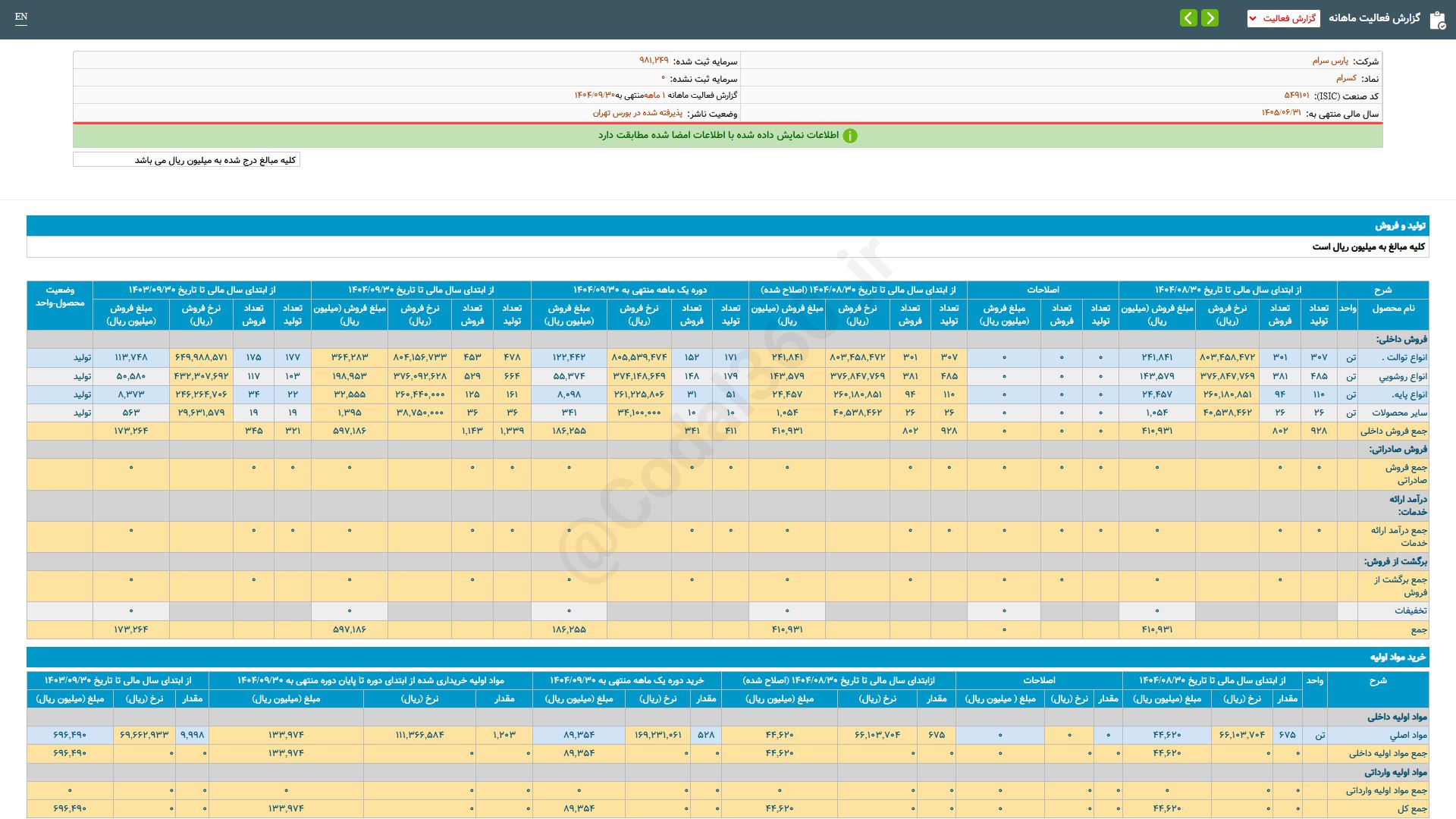The height and width of the screenshot is (819, 1456).
Task: Click the جمع فروش داخلی total row label
Action: pyautogui.click(x=1393, y=431)
